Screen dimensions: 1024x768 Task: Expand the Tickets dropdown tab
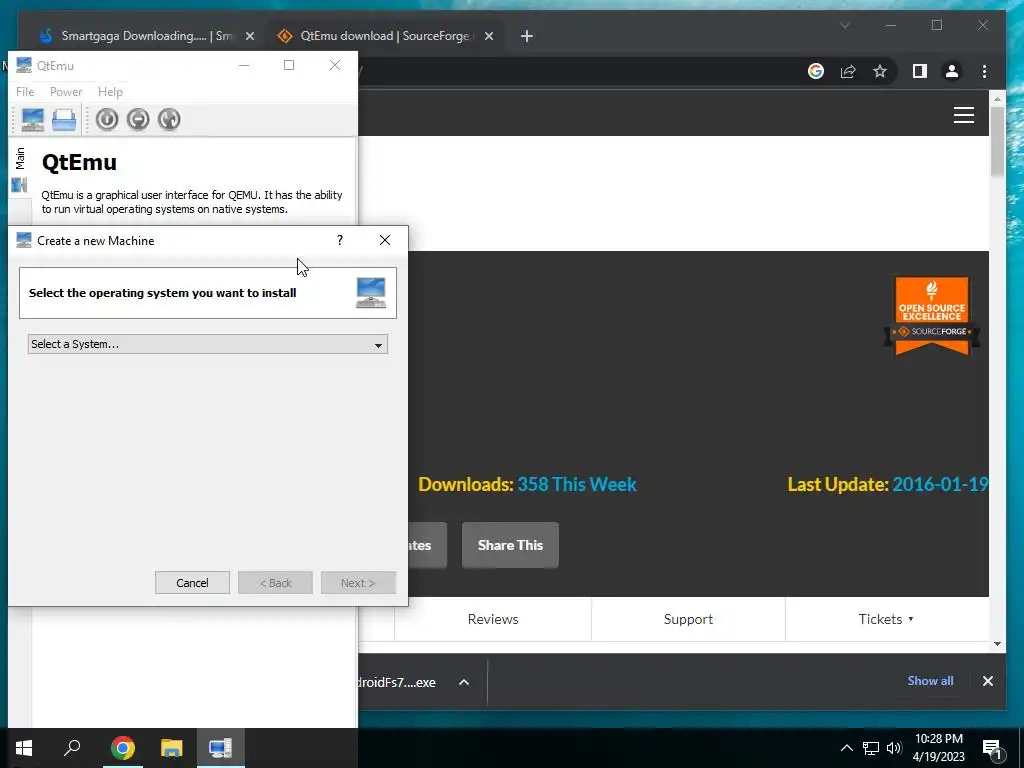[x=886, y=619]
